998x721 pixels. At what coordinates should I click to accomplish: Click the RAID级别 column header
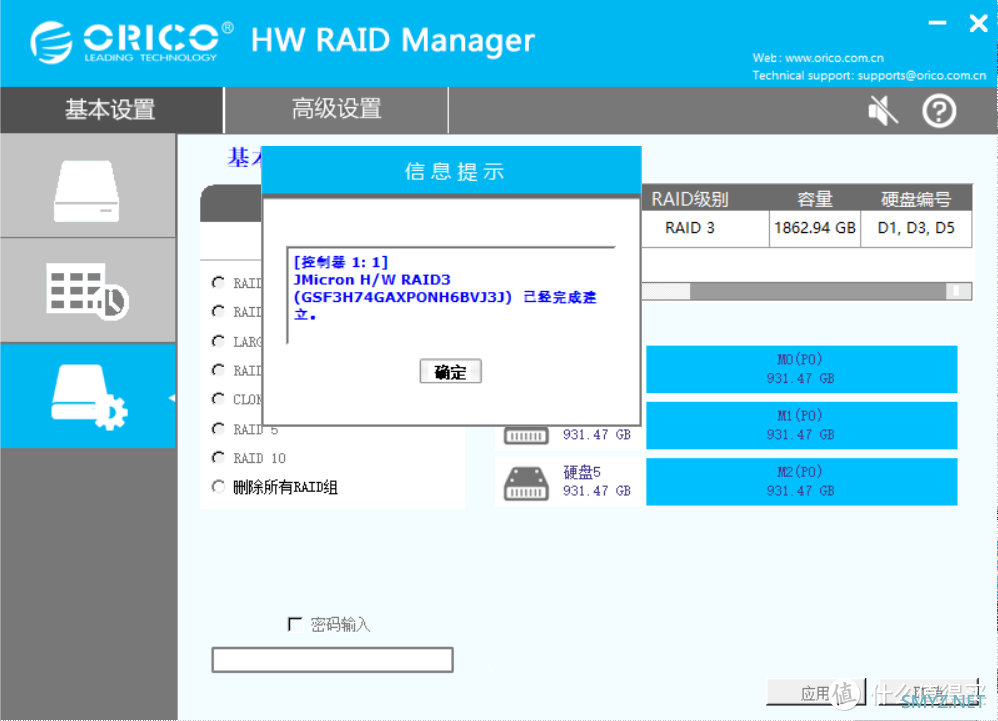click(690, 199)
